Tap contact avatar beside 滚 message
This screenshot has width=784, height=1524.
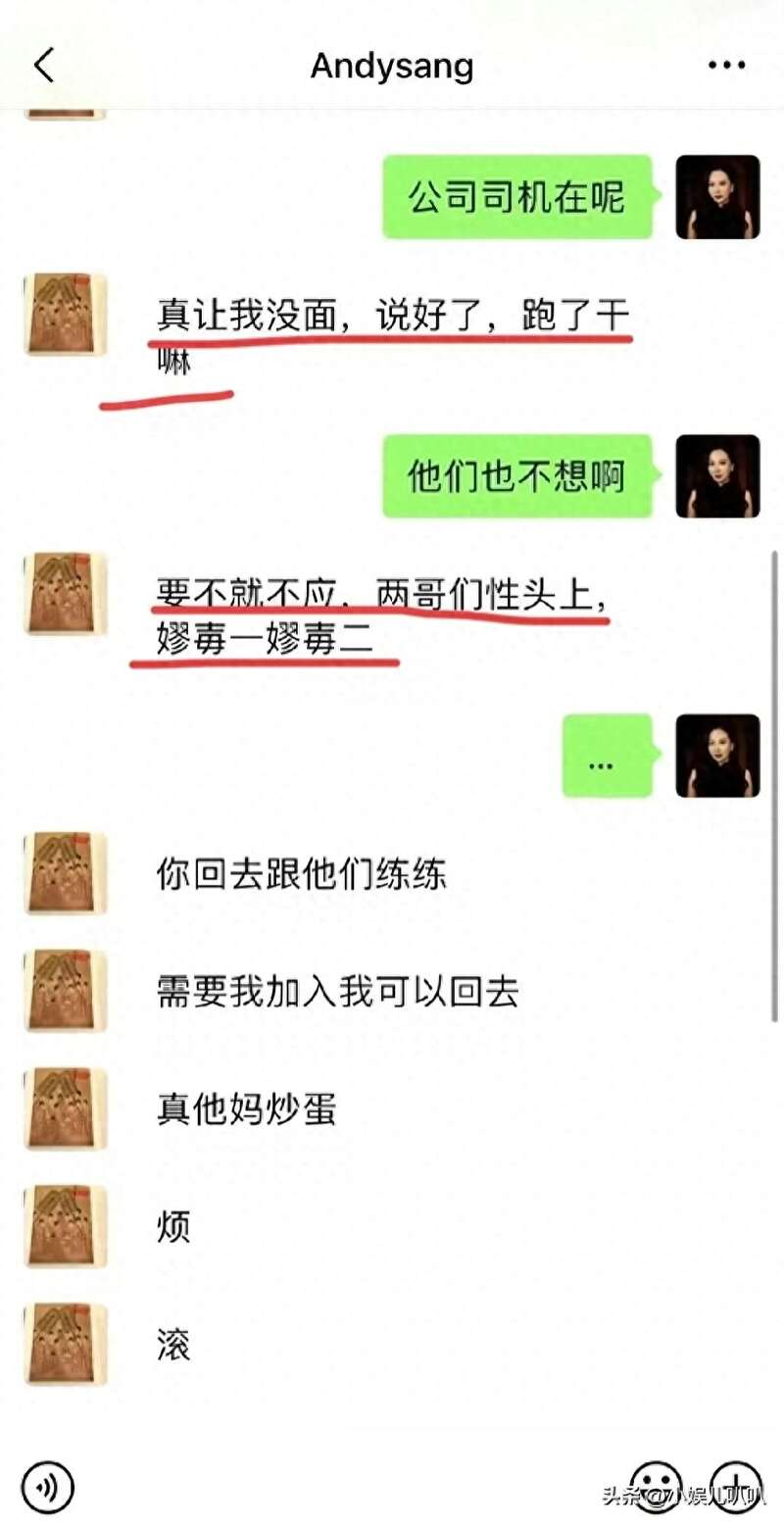pos(66,1344)
